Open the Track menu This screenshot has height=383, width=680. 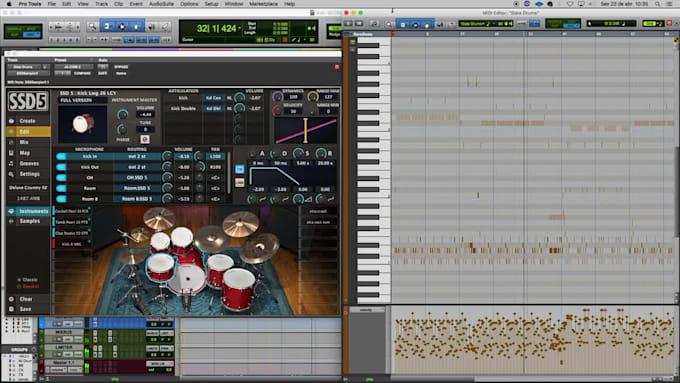point(101,4)
